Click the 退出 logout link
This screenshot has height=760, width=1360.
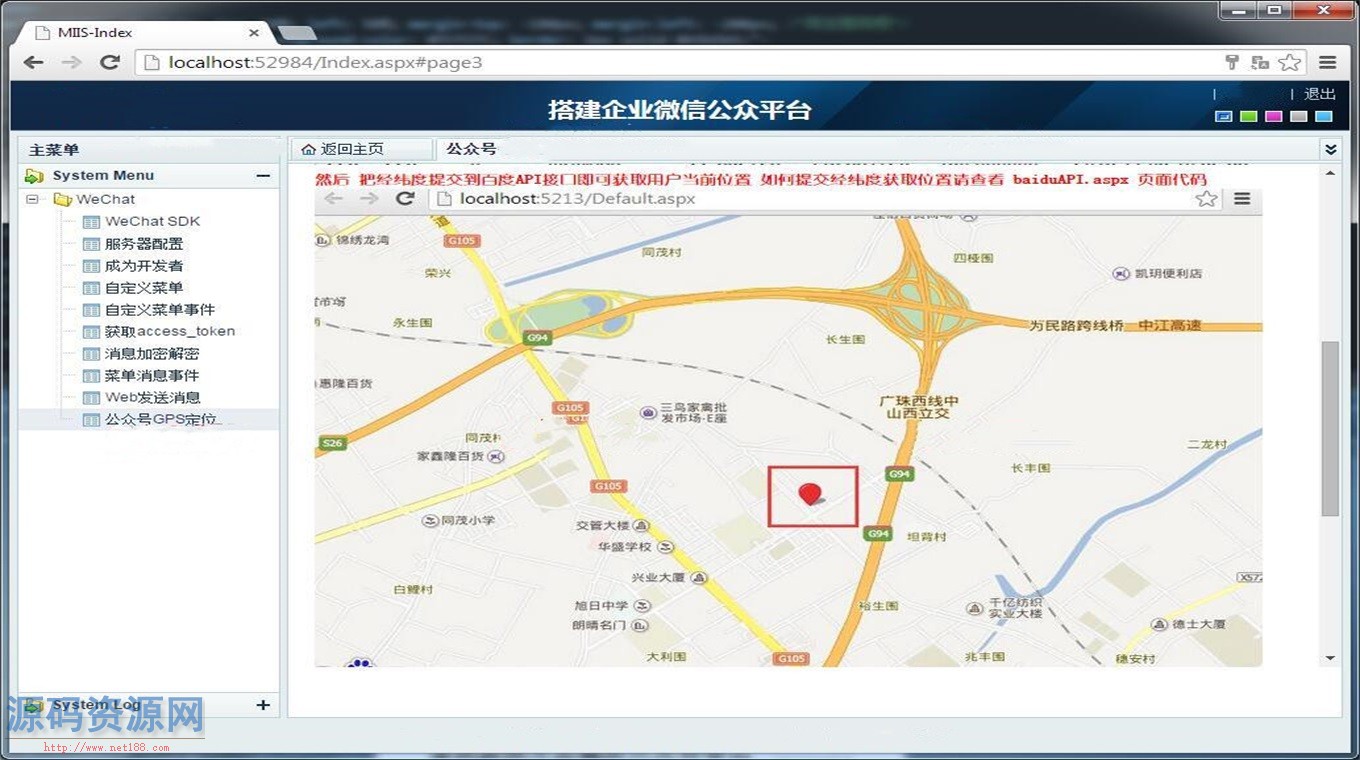[1320, 94]
